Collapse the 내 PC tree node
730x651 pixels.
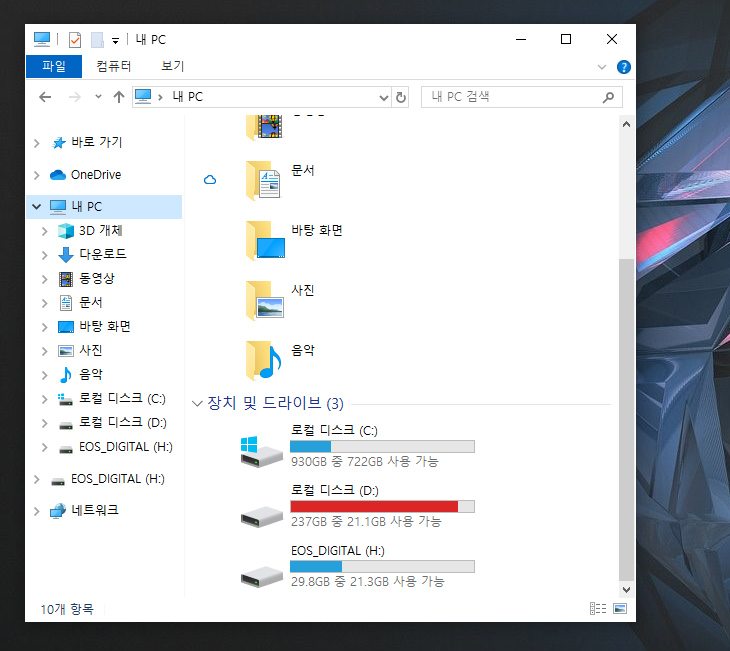tap(36, 206)
